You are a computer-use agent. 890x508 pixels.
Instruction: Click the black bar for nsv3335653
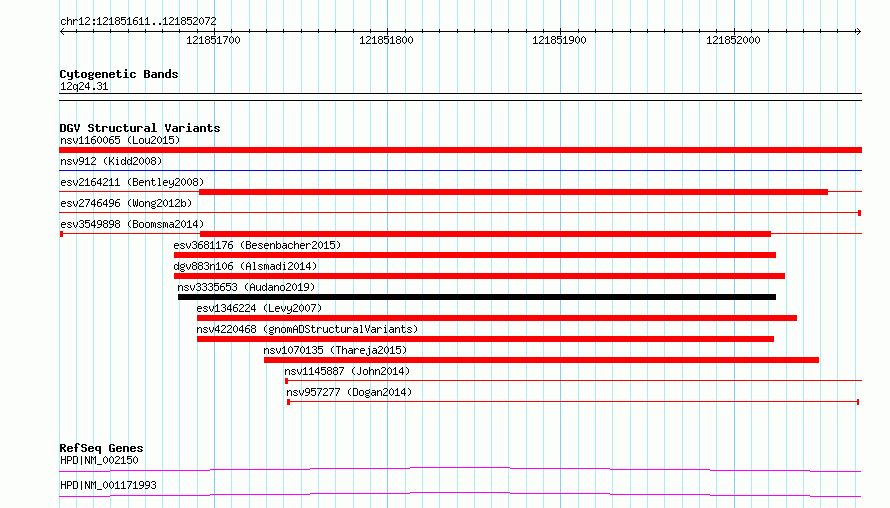pos(477,297)
